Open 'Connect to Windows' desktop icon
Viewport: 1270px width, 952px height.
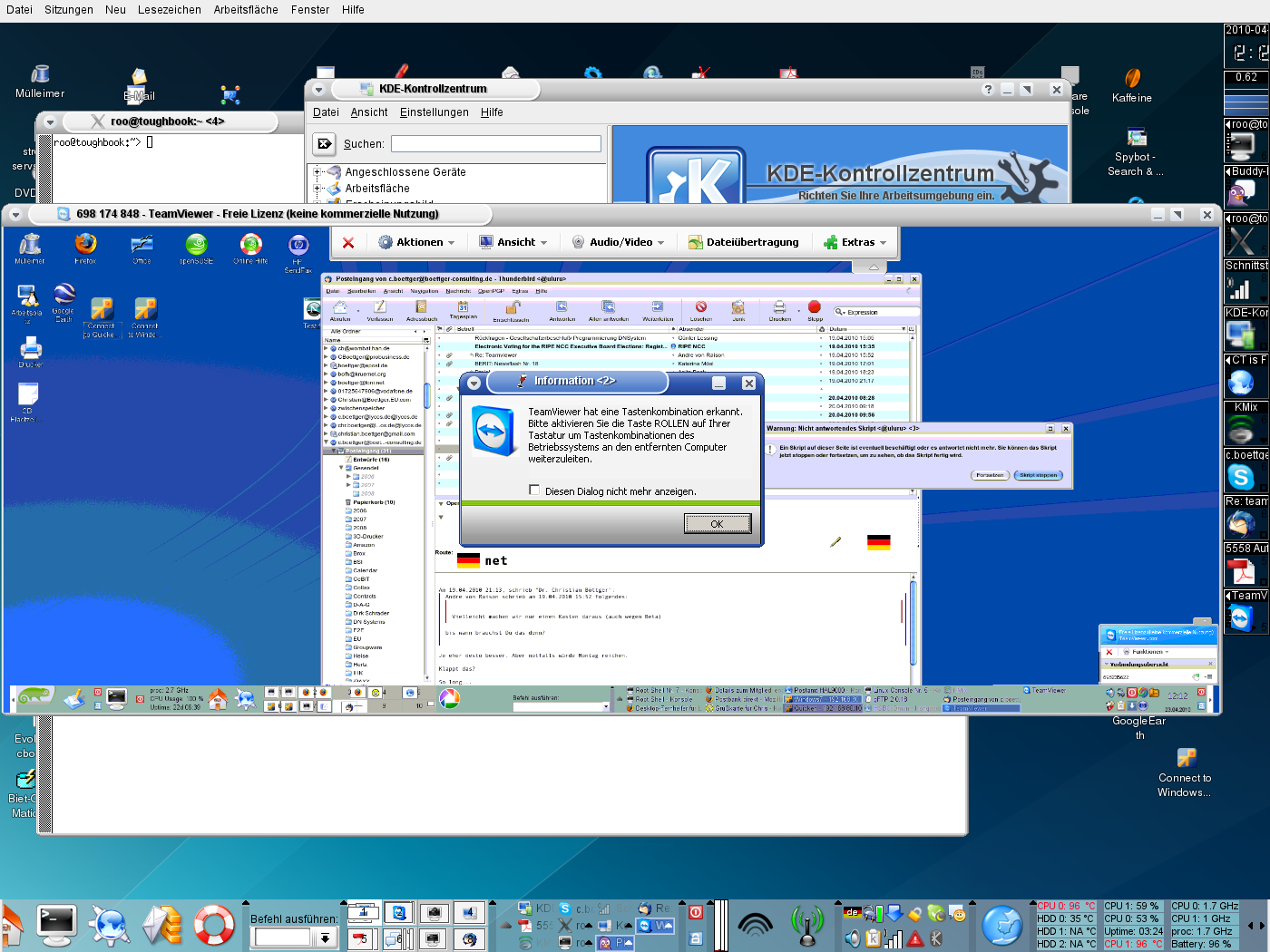(x=1185, y=772)
